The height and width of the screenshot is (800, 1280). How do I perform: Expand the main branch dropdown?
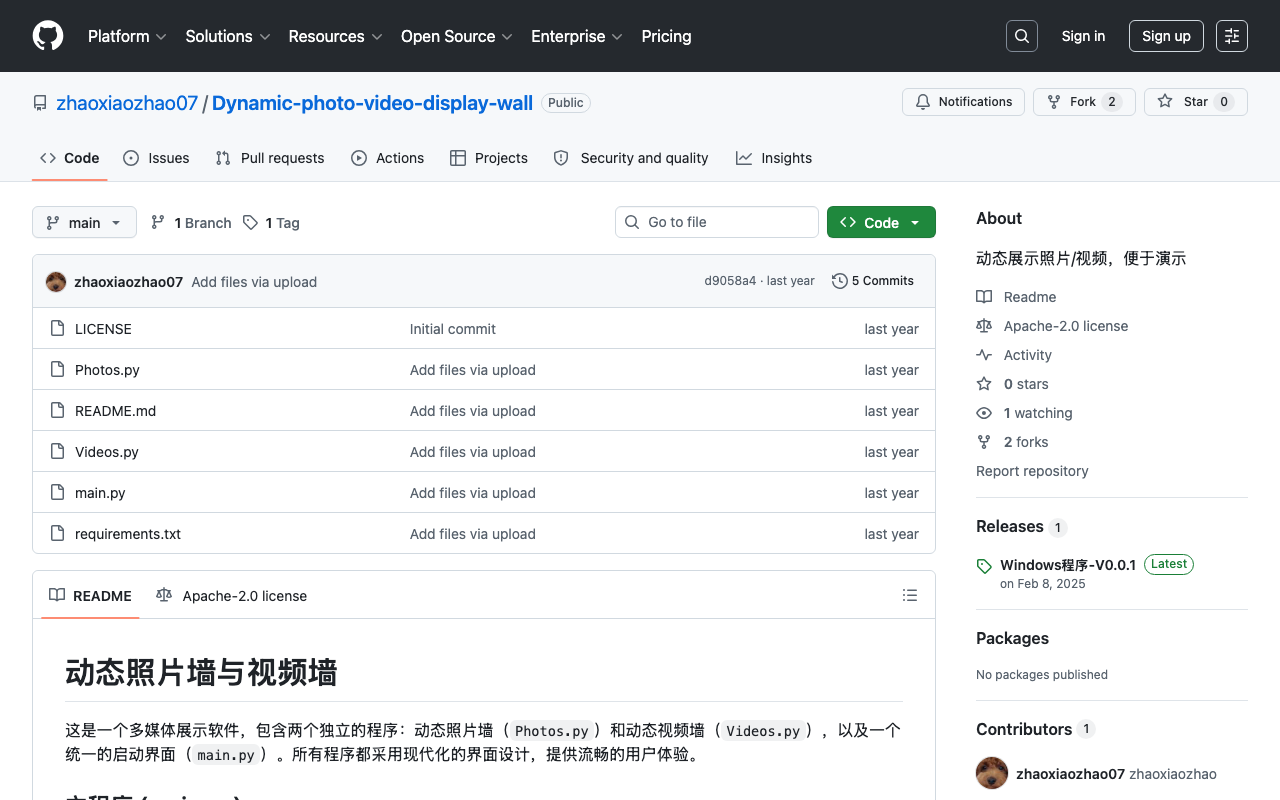(84, 222)
